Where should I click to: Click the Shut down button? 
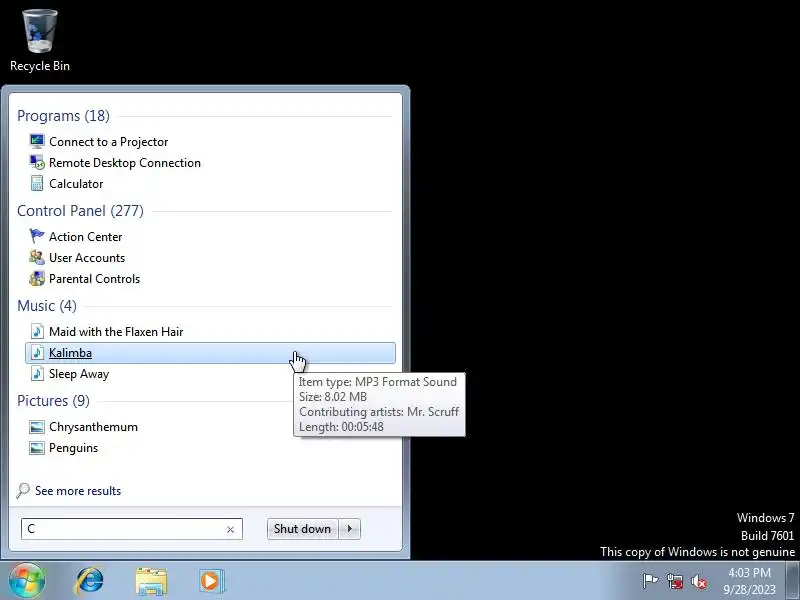pos(303,529)
